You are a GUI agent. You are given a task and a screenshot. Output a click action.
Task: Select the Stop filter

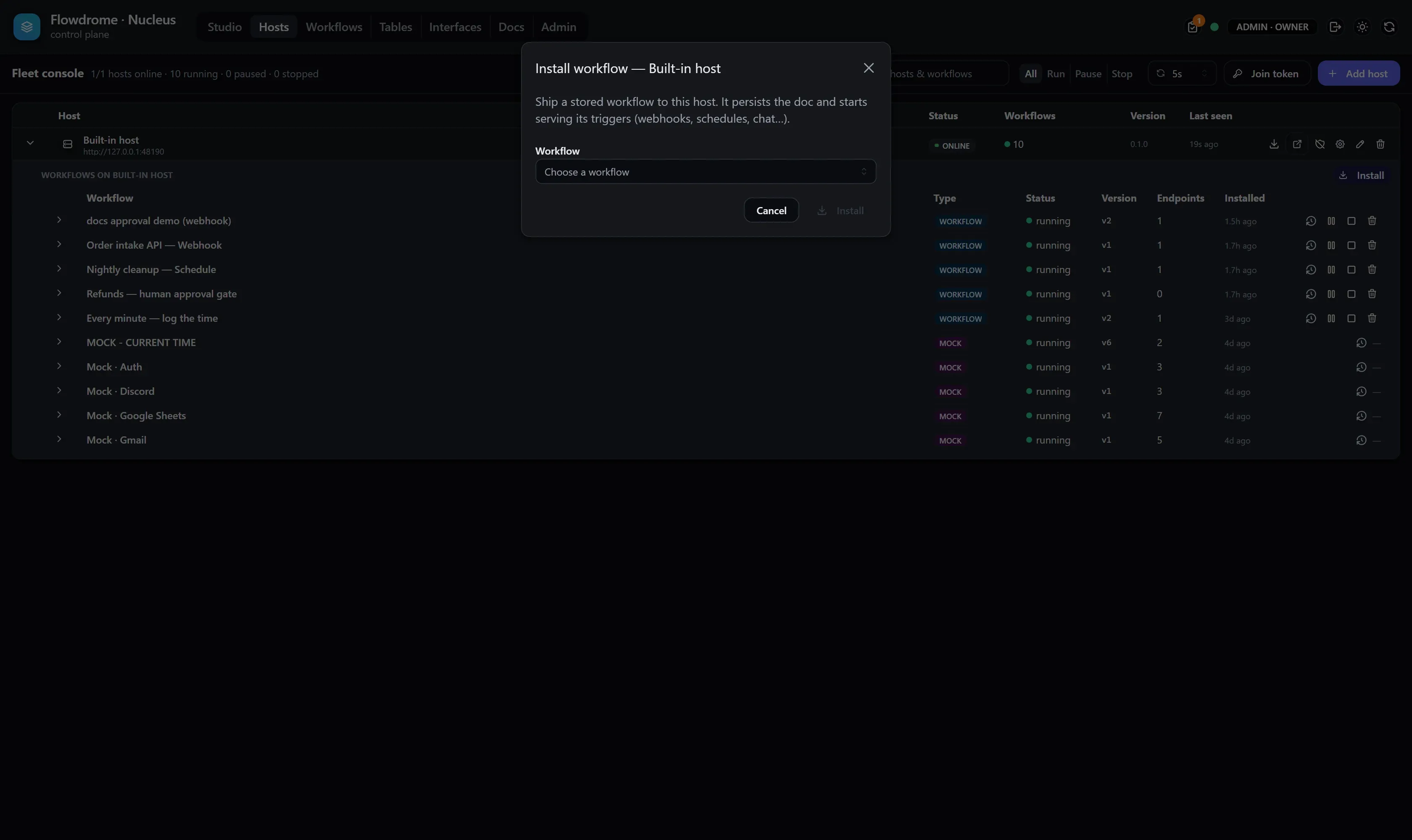point(1122,73)
